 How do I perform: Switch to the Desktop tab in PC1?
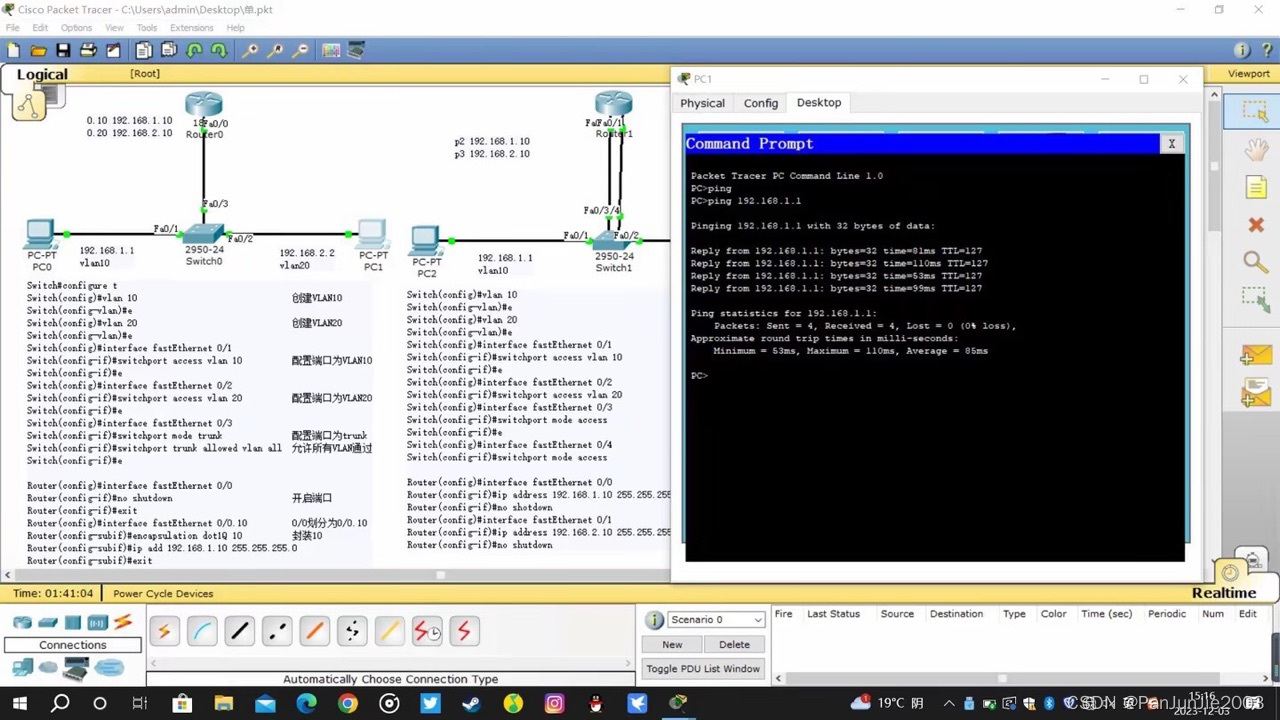coord(819,103)
